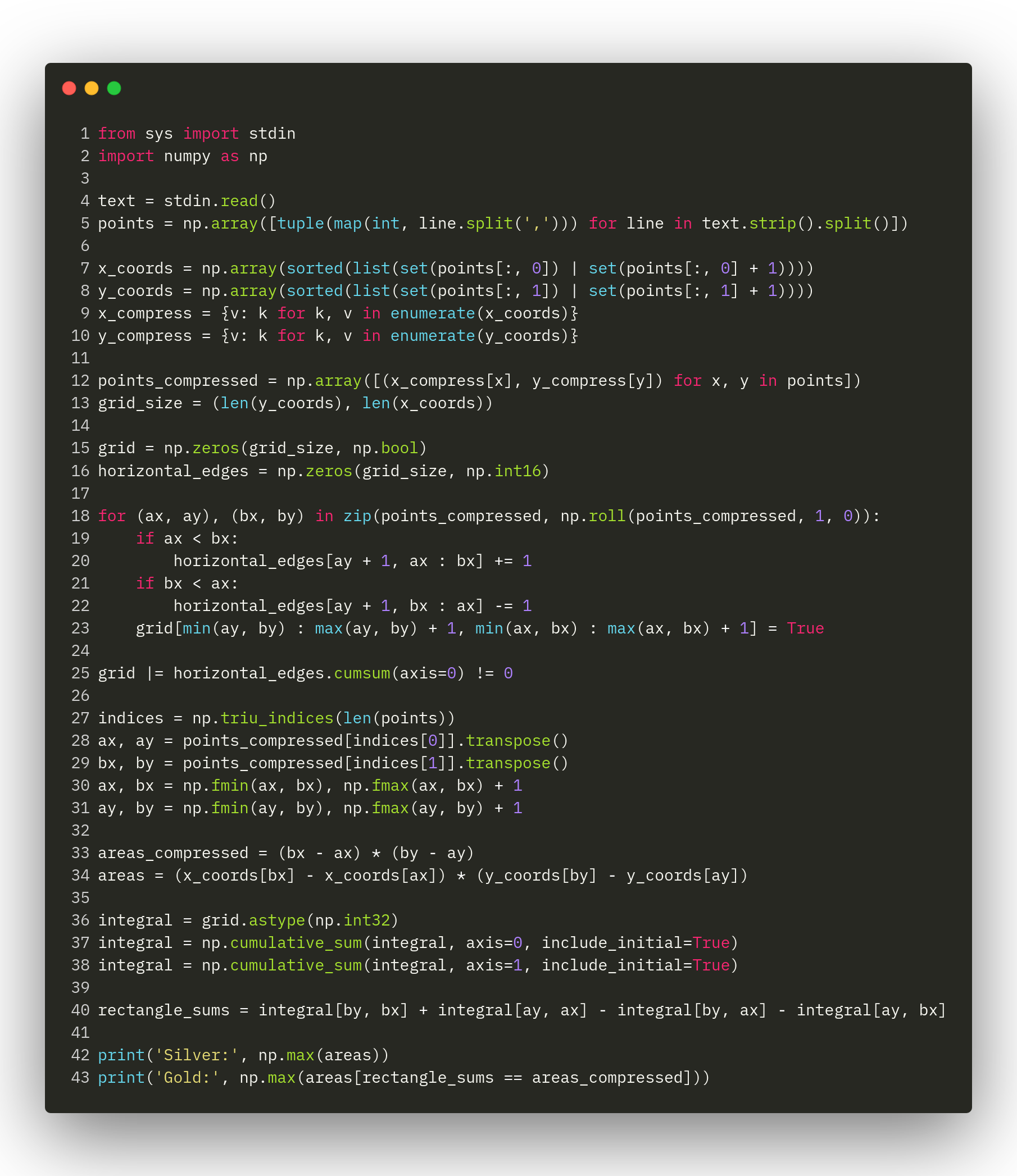1017x1176 pixels.
Task: Click the "bx, by = points_compressed" line
Action: pyautogui.click(x=333, y=763)
